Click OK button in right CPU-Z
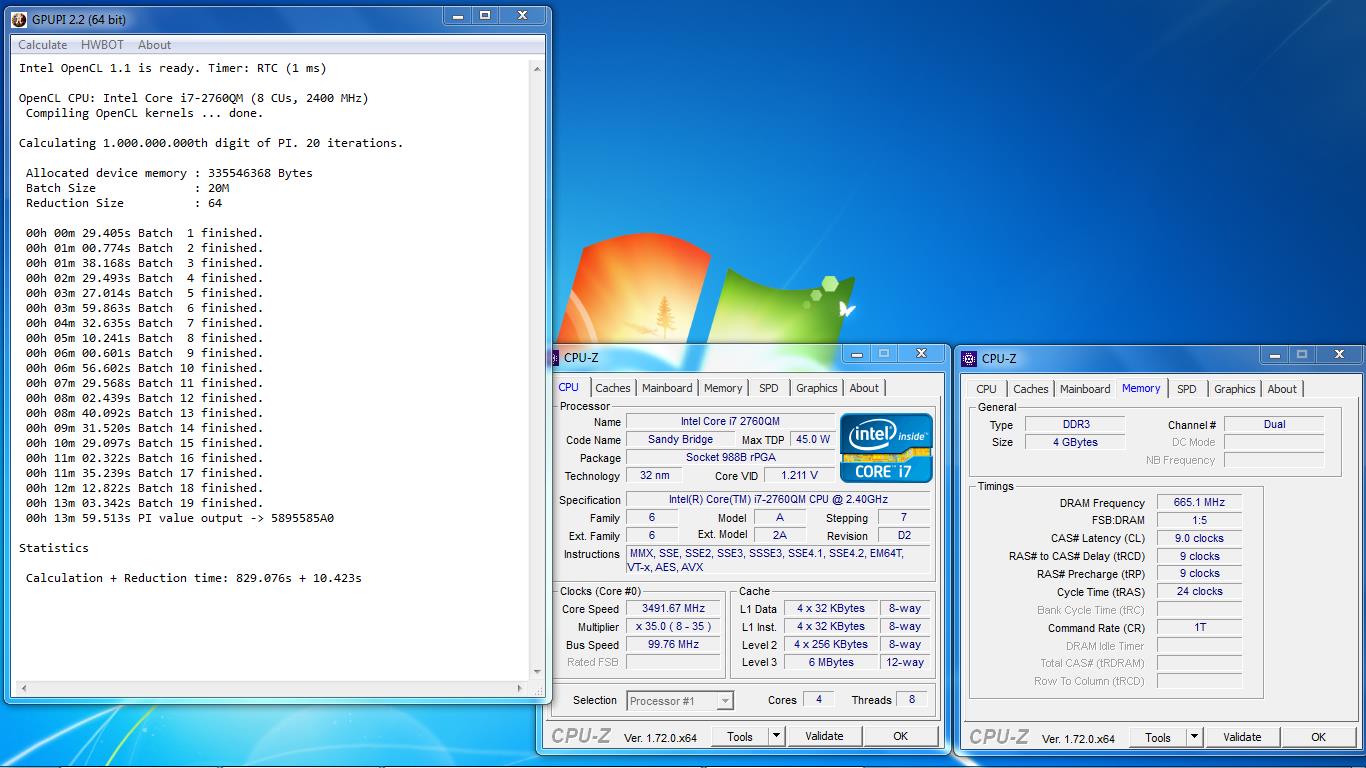This screenshot has height=768, width=1366. coord(1318,737)
